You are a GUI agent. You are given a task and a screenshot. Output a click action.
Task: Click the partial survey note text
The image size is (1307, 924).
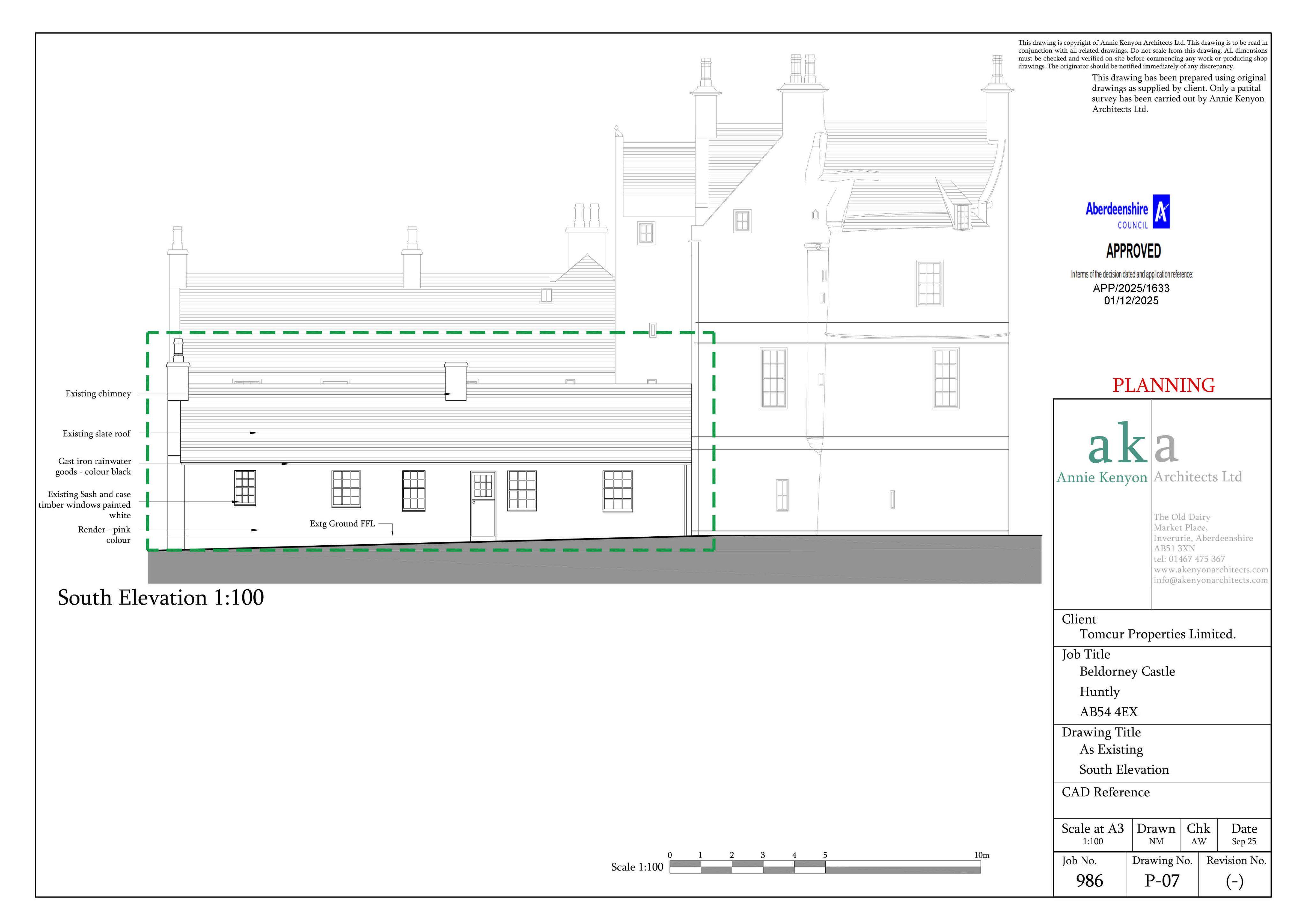pyautogui.click(x=1178, y=93)
